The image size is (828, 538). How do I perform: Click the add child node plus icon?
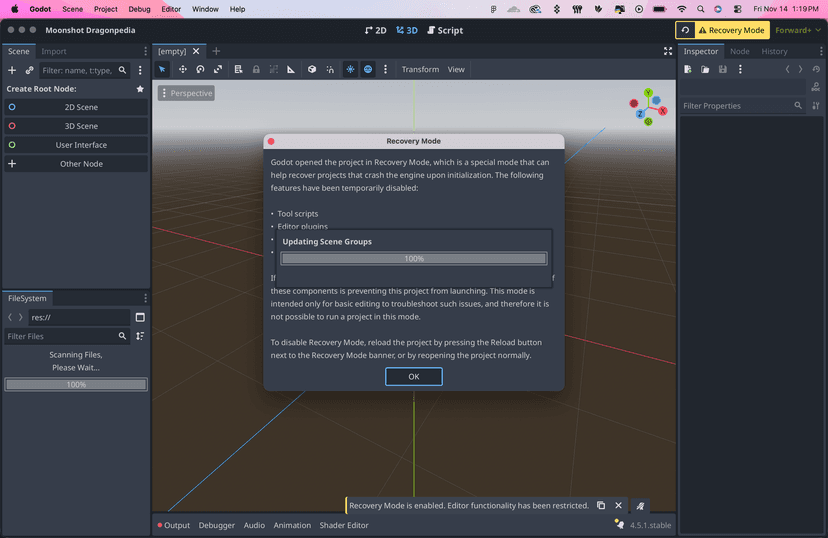(12, 71)
